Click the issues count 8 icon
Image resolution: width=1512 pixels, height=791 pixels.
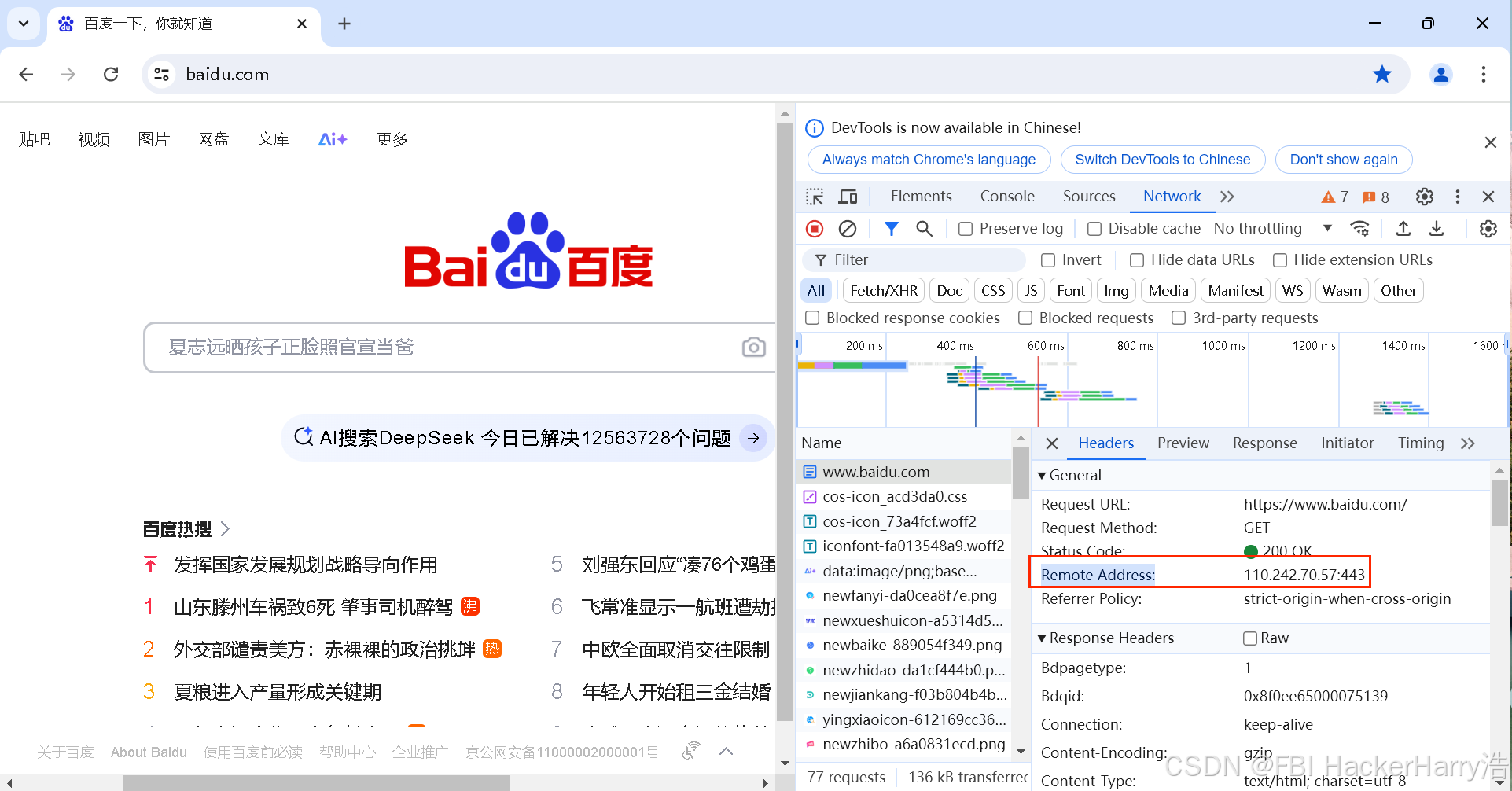click(x=1376, y=197)
